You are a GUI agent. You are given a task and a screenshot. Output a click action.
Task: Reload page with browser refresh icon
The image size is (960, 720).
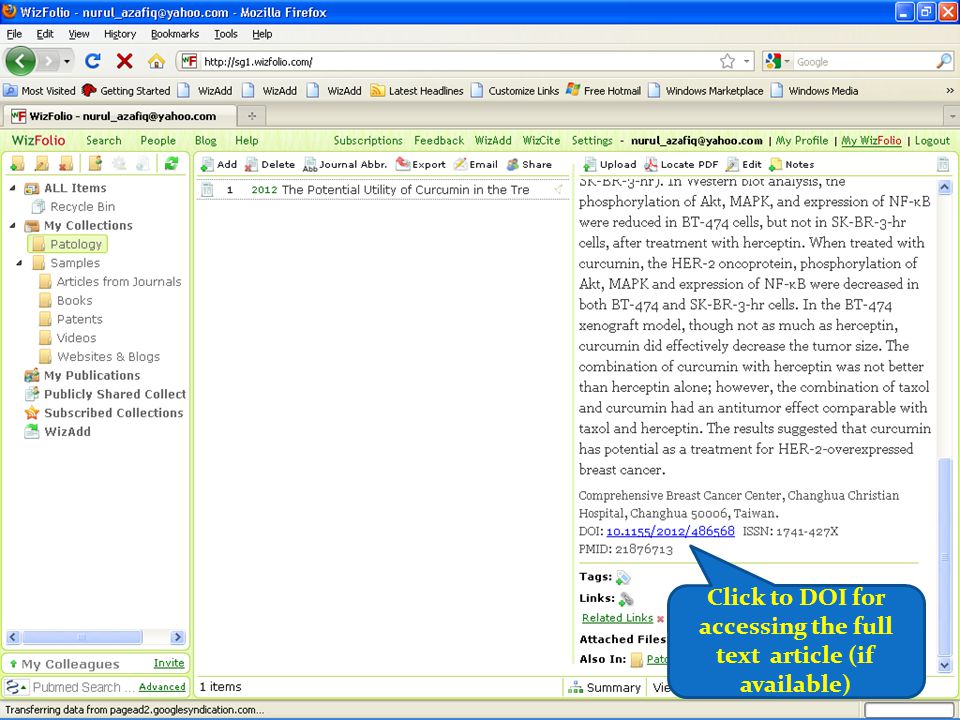point(92,61)
